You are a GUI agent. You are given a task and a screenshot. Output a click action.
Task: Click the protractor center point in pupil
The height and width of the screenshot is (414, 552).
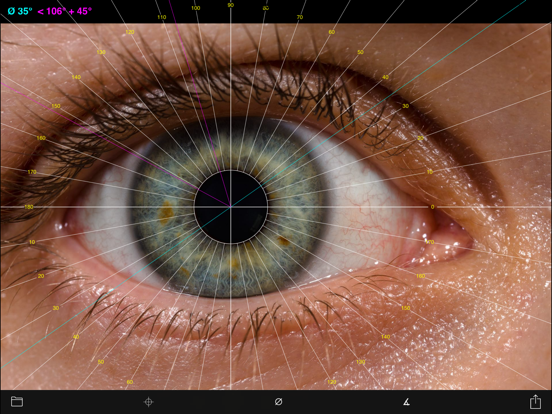pyautogui.click(x=231, y=207)
